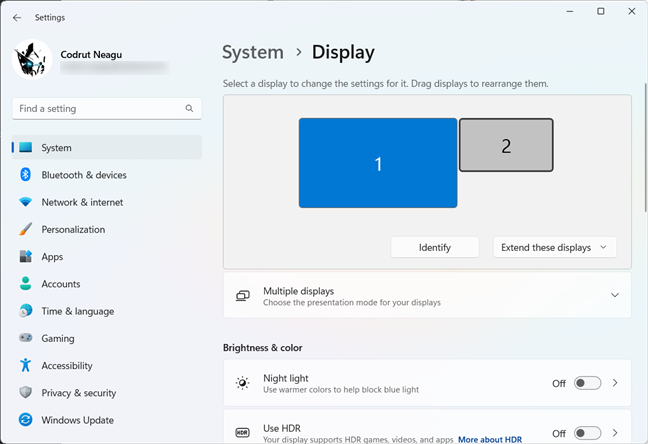Close the Settings window
This screenshot has width=648, height=444.
pos(631,11)
